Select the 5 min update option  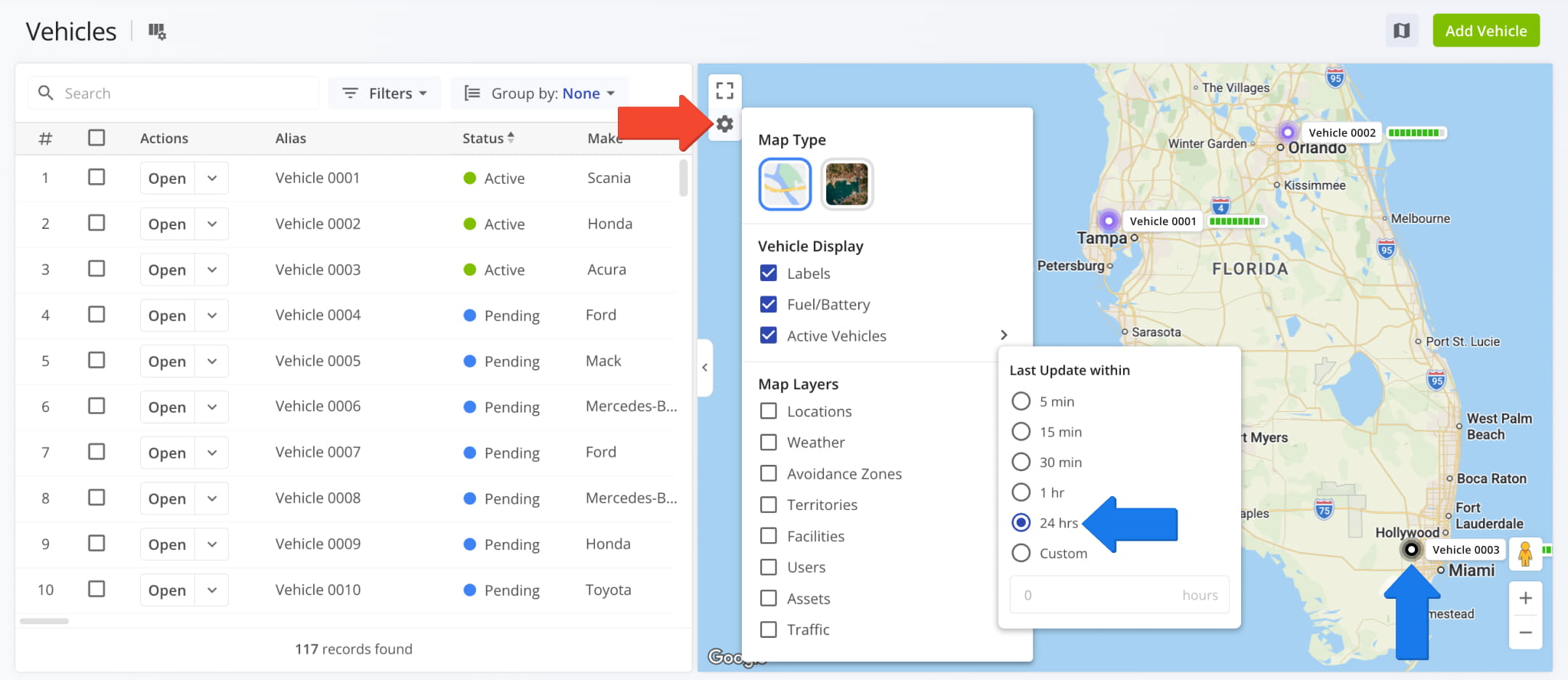pos(1021,401)
